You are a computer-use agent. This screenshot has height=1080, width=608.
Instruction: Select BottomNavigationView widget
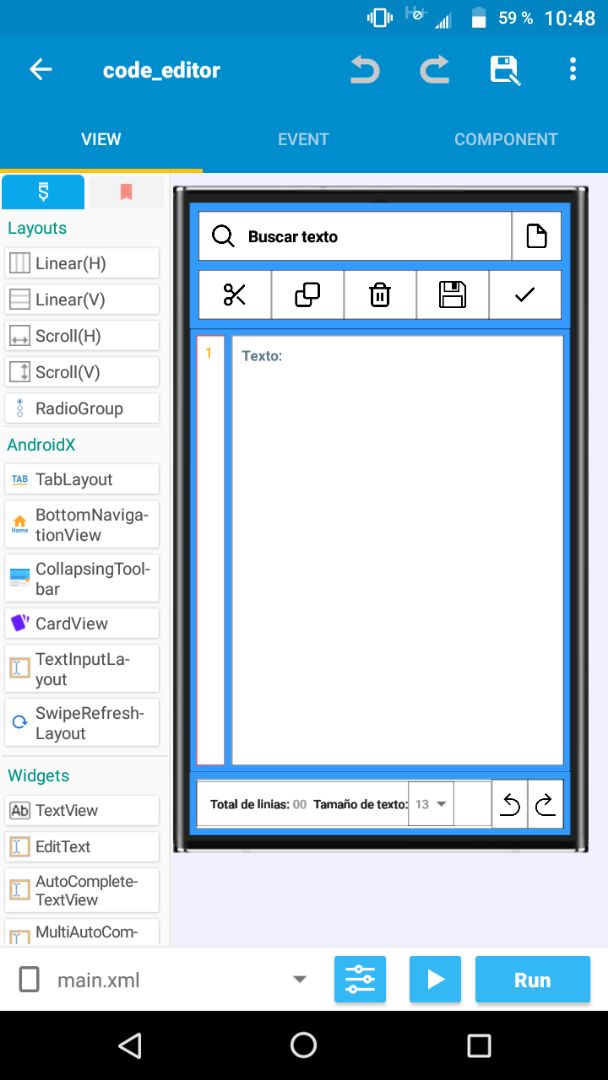coord(82,525)
